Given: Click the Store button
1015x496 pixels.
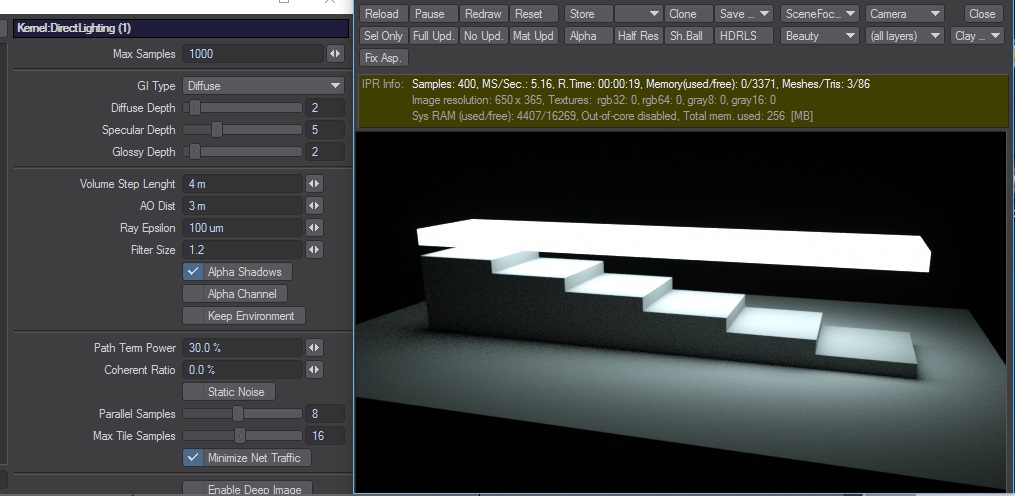Looking at the screenshot, I should pos(588,14).
